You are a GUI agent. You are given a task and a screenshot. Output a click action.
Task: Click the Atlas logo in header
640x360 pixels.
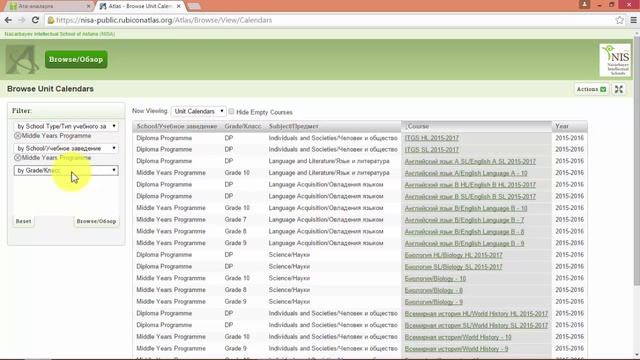coord(22,60)
